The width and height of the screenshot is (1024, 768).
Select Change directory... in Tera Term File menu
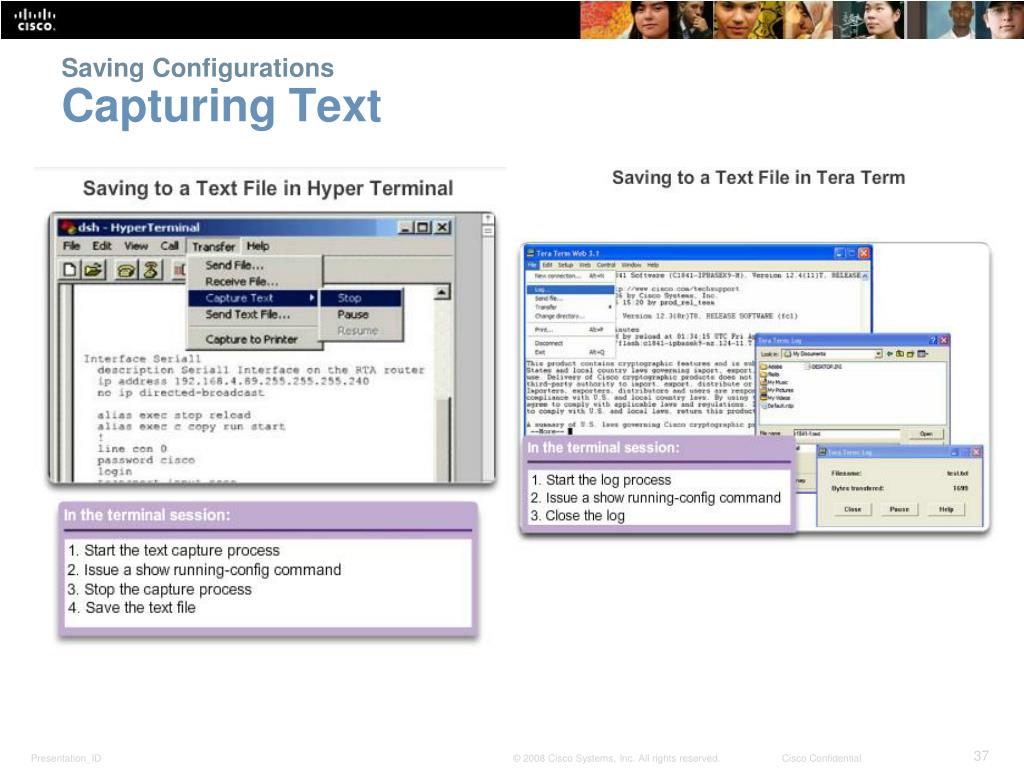click(x=570, y=316)
